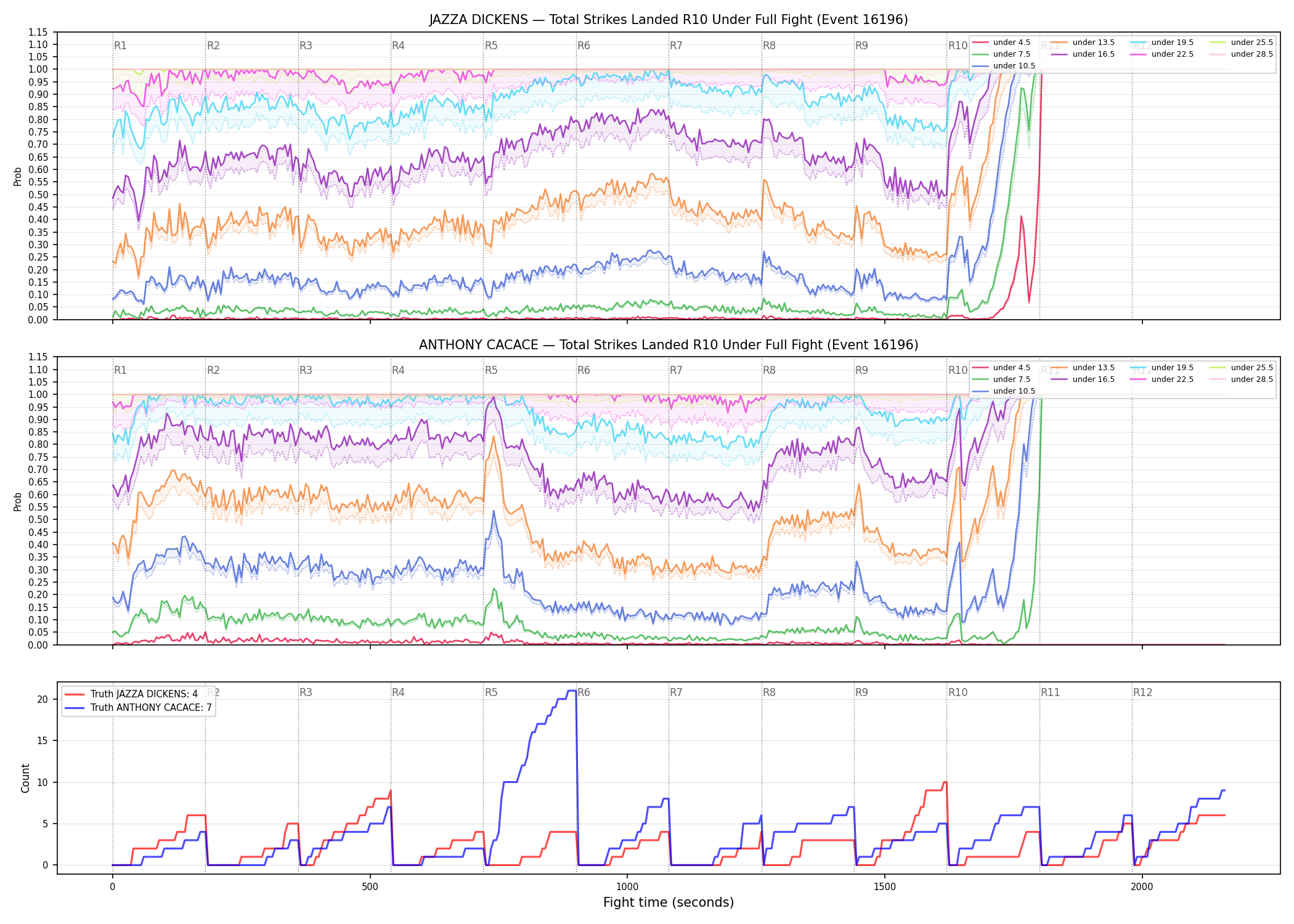The height and width of the screenshot is (924, 1294).
Task: Click the JAZZA DICKENS chart title
Action: click(669, 20)
